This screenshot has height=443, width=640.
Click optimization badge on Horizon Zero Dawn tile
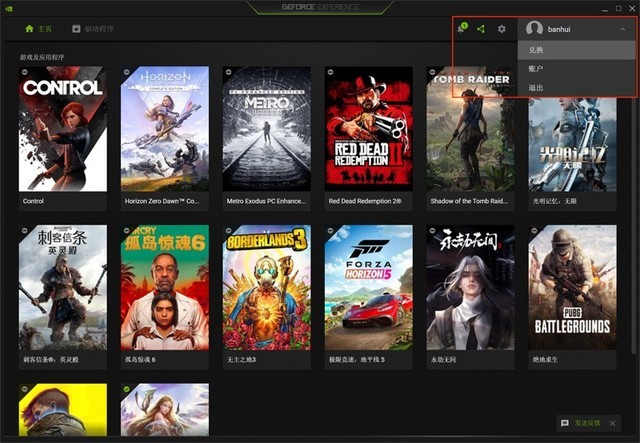click(126, 72)
